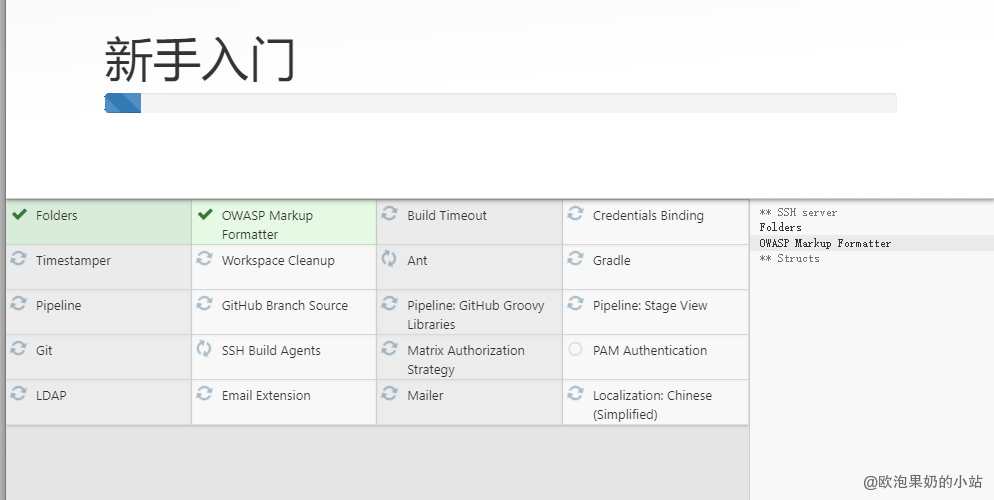Select the LDAP plugin name
Screen dimensions: 994x500
coord(51,395)
